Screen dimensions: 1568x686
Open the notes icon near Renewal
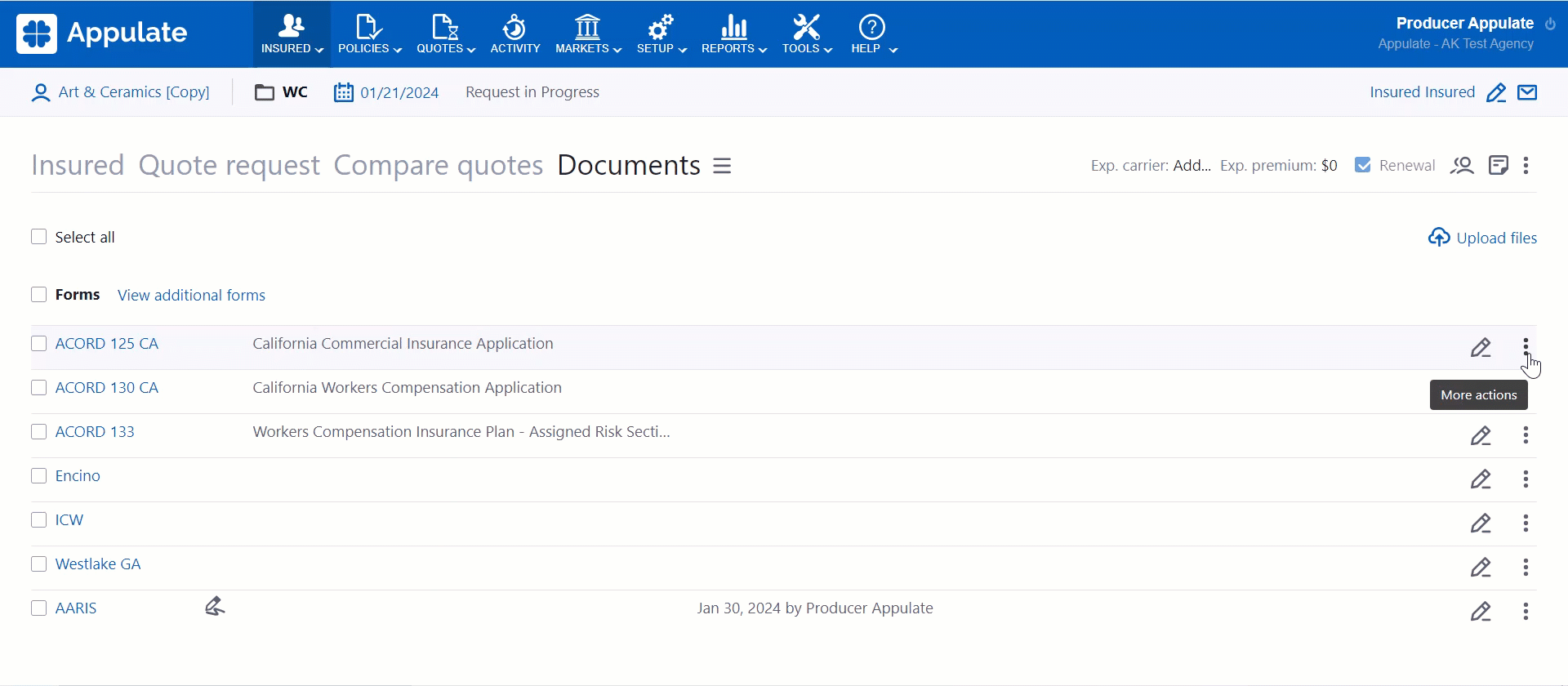coord(1498,166)
